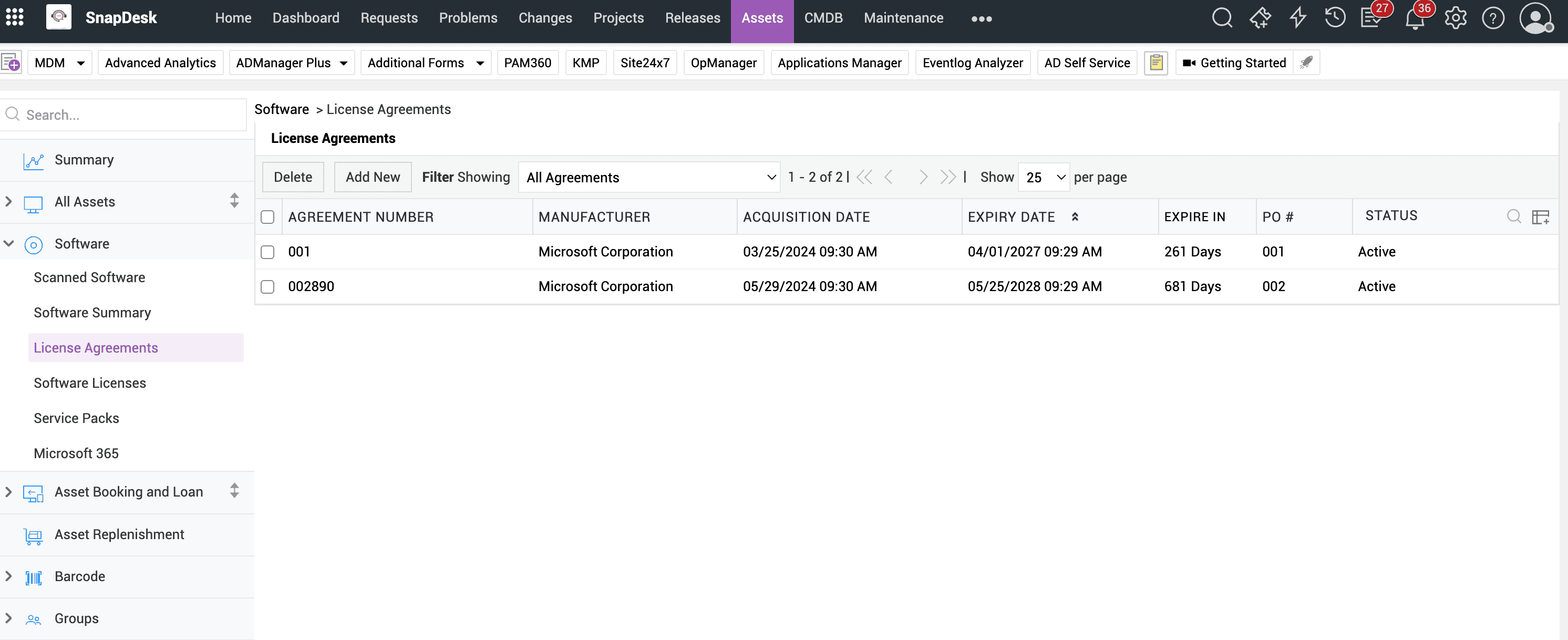Go to the next page arrow
This screenshot has width=1568, height=640.
(x=923, y=177)
